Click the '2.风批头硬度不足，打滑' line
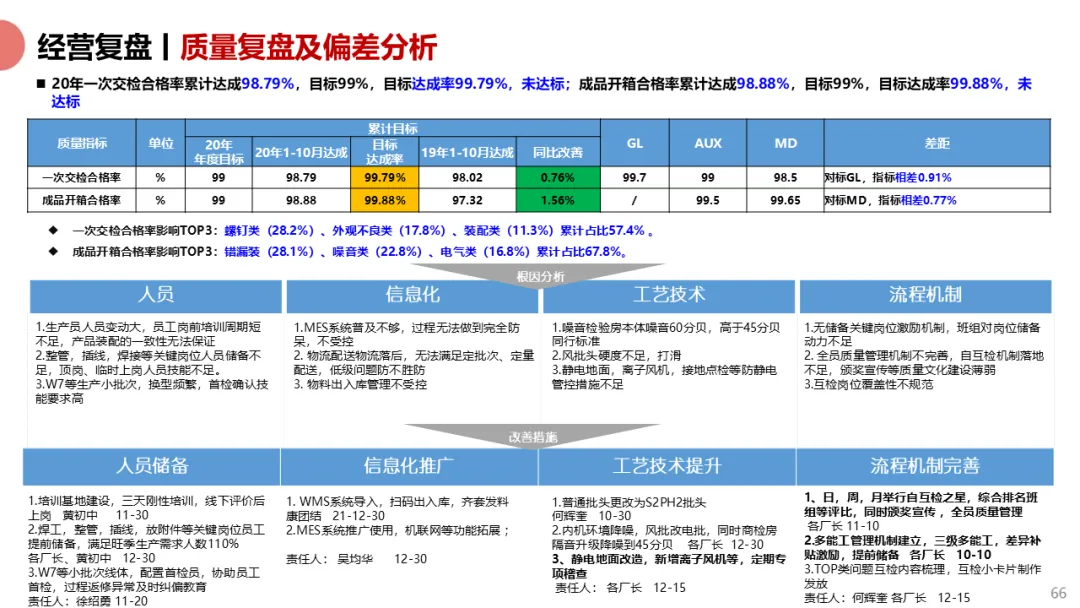Image resolution: width=1080 pixels, height=608 pixels. click(x=616, y=356)
